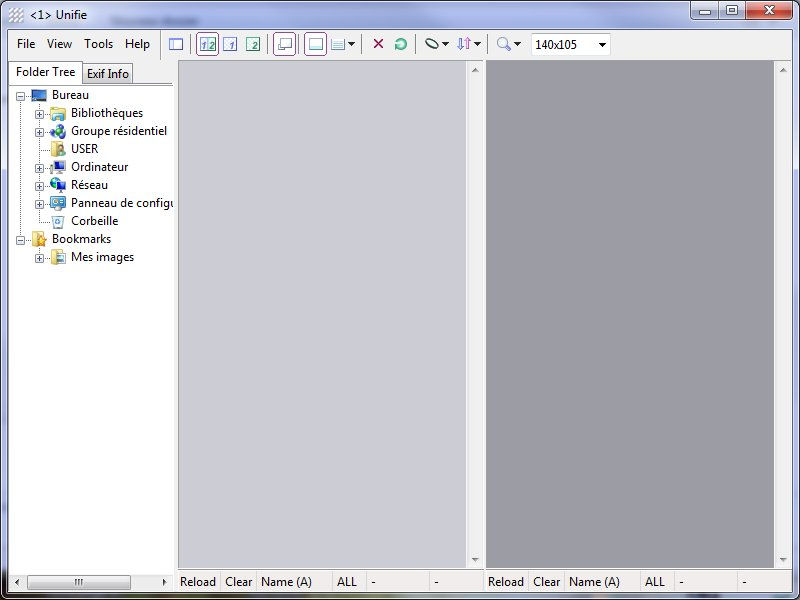Switch to the Folder Tree tab
Viewport: 800px width, 600px height.
45,72
